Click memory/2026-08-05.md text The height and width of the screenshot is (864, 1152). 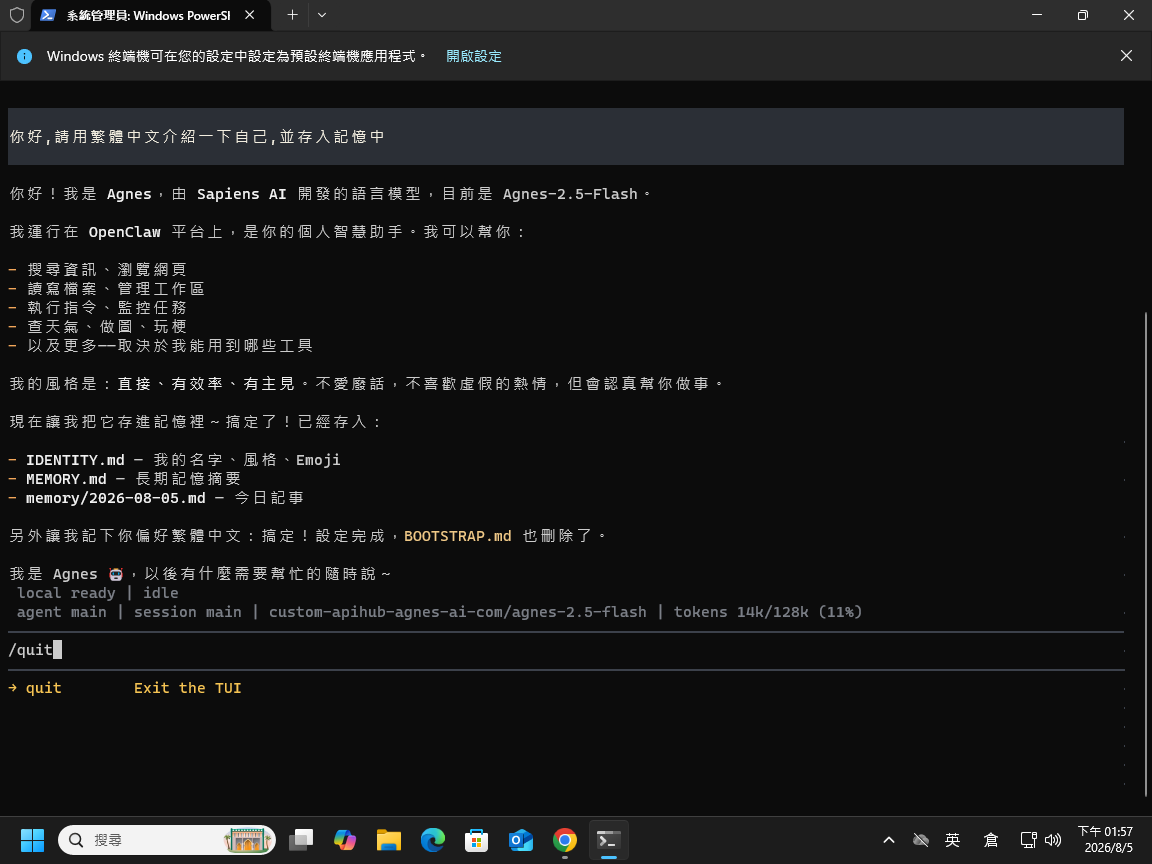115,498
